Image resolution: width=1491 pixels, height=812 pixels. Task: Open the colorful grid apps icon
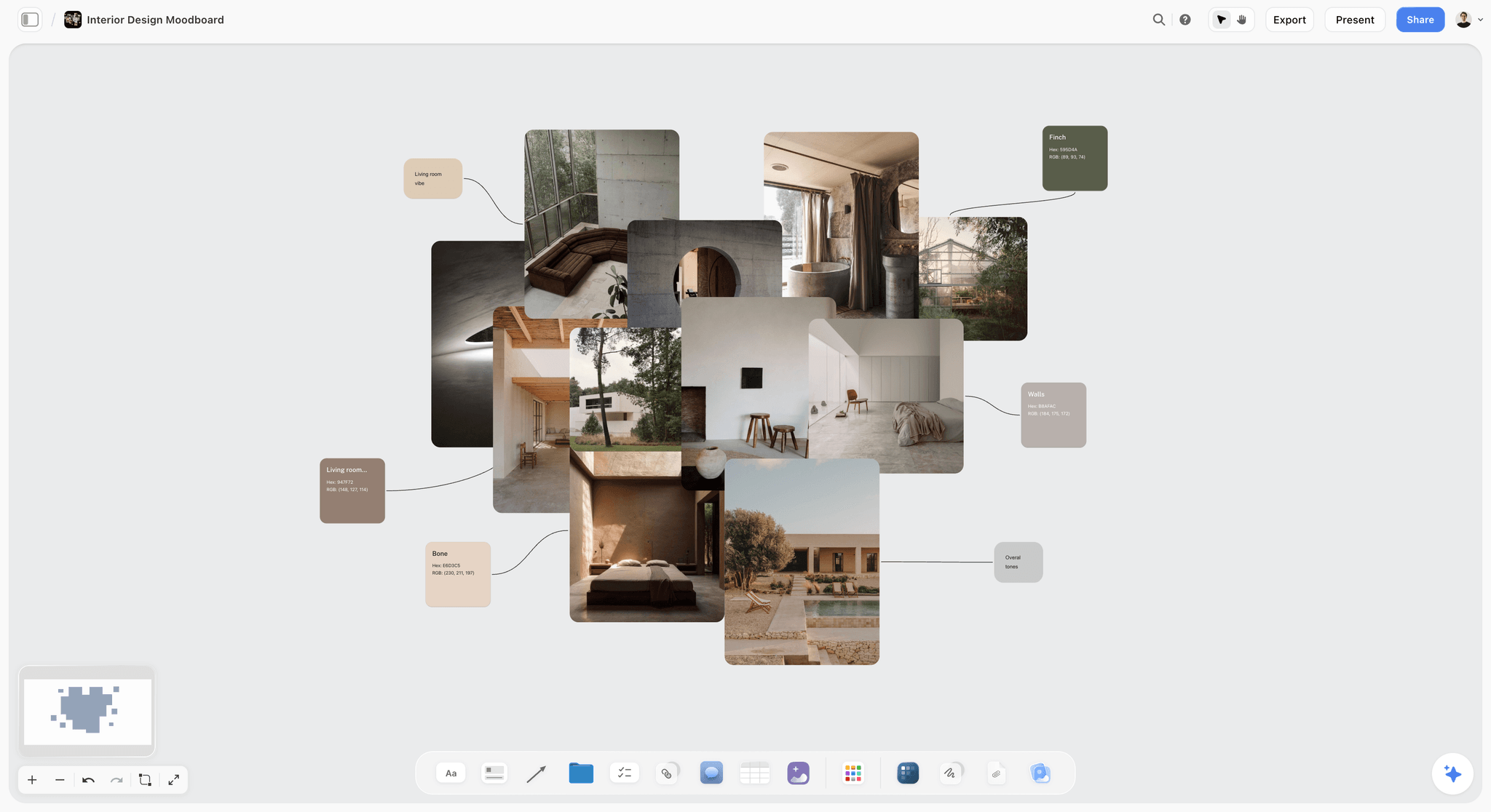click(x=853, y=773)
